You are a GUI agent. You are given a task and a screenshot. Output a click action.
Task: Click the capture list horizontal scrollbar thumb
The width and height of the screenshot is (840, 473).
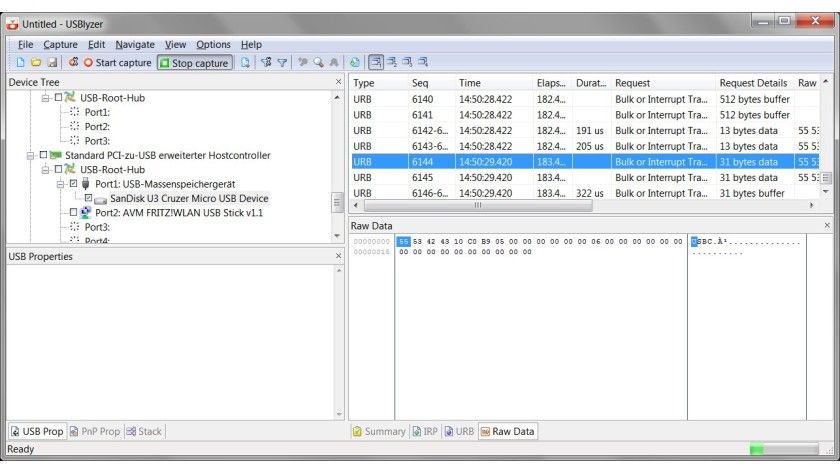point(478,205)
